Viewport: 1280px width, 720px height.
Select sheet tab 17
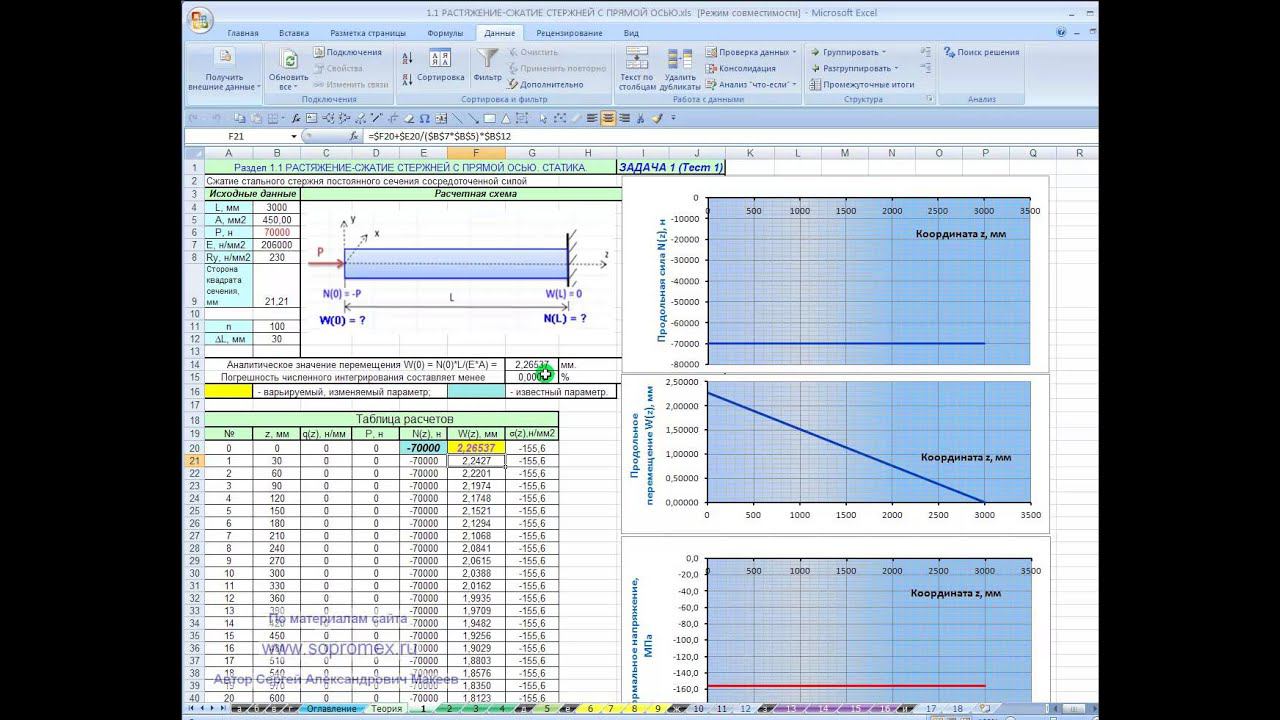(931, 709)
